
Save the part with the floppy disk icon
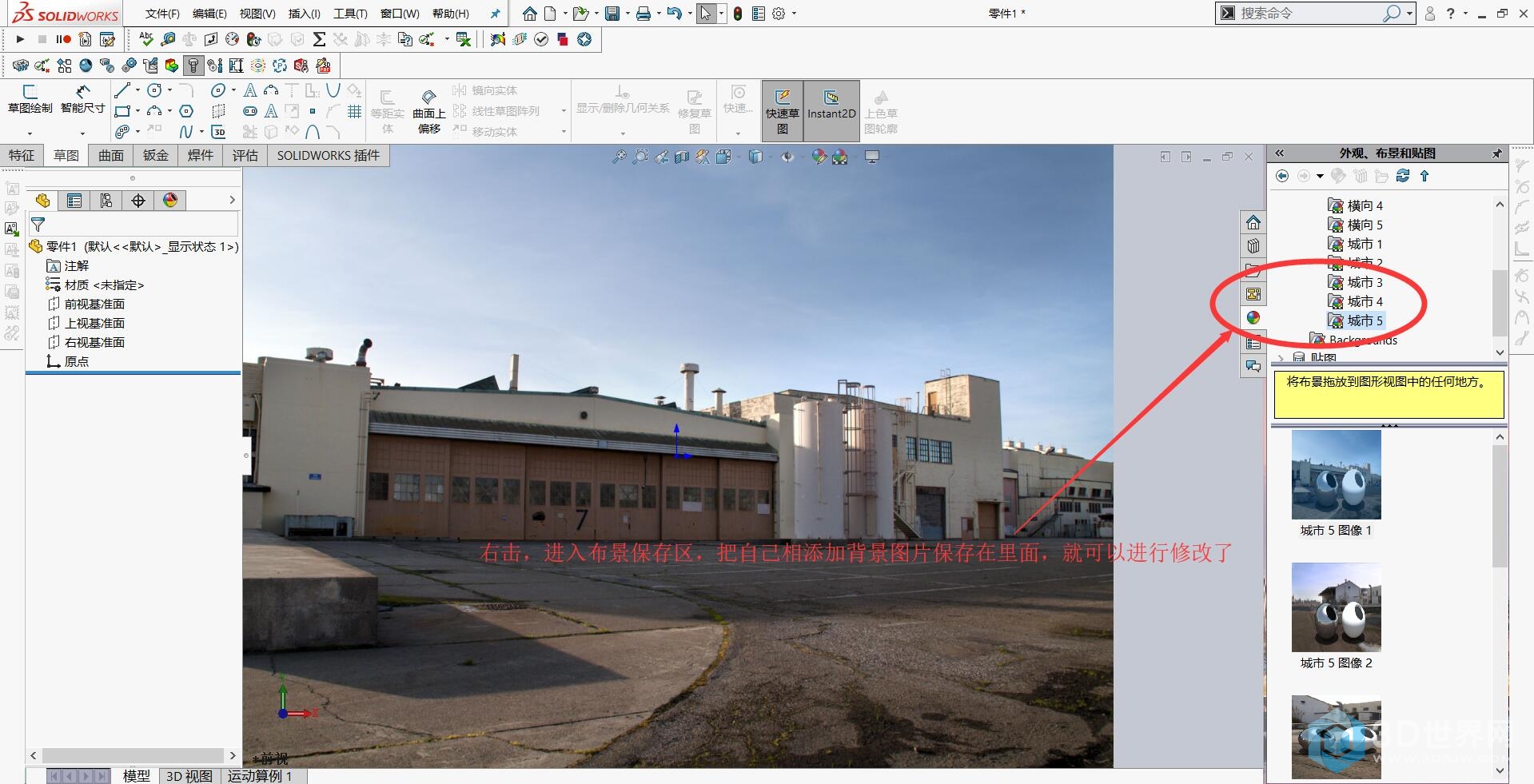point(612,14)
